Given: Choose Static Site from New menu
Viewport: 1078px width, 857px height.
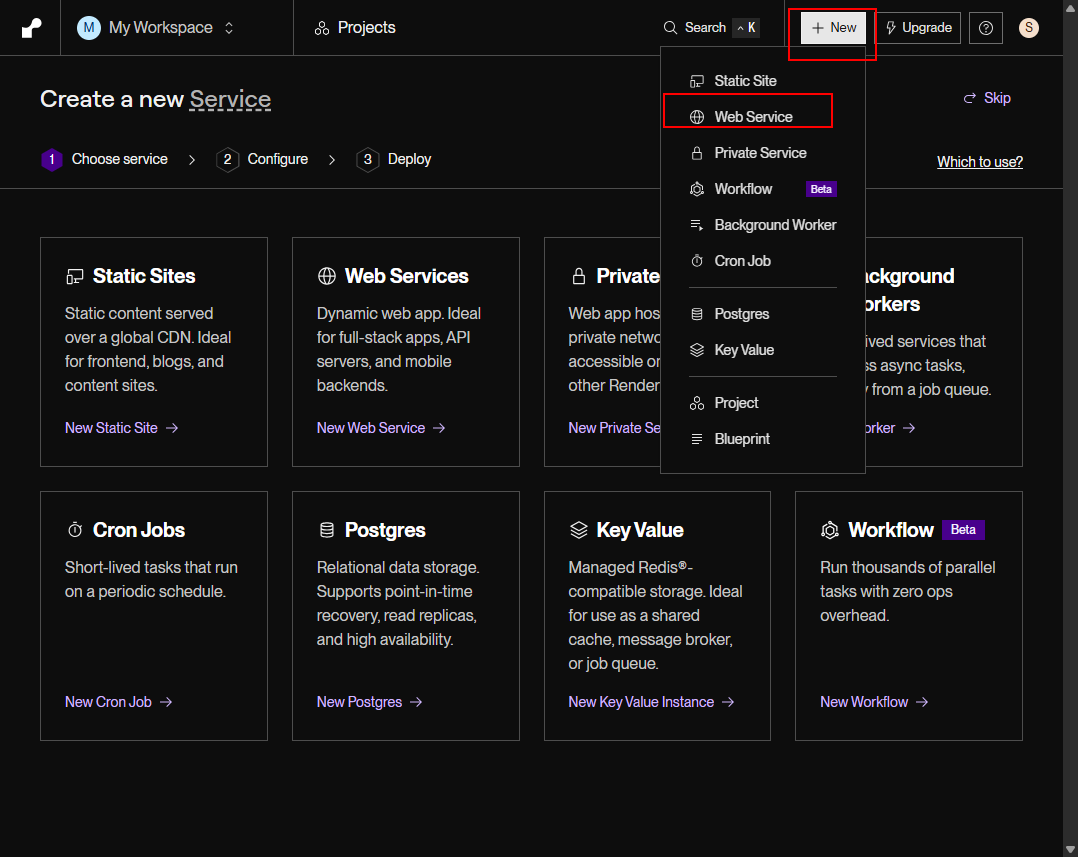Looking at the screenshot, I should (762, 80).
